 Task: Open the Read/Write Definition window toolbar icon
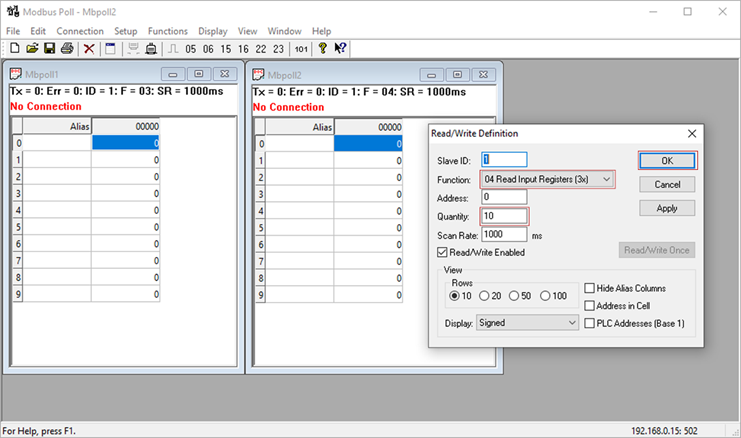(x=110, y=49)
